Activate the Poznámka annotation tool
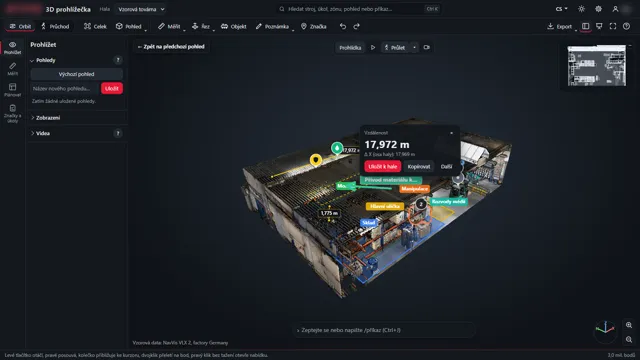Viewport: 640px width, 360px height. [272, 27]
